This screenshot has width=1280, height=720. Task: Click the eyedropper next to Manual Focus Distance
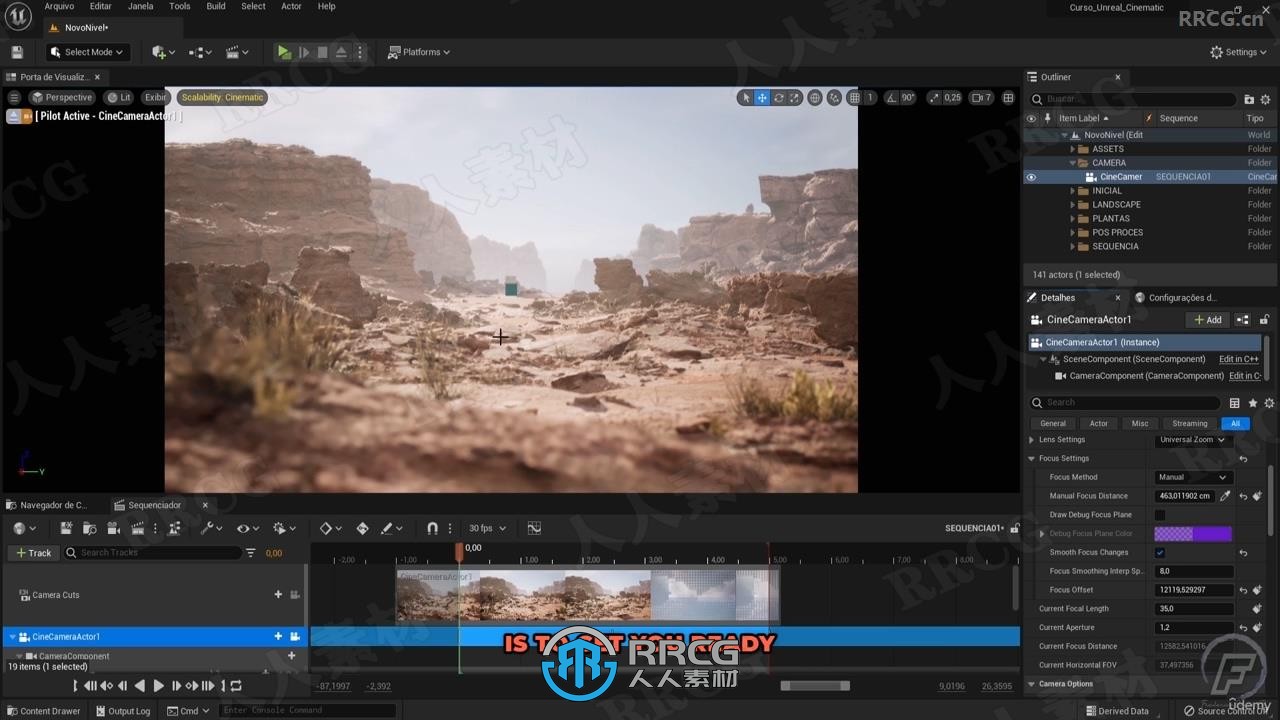[1225, 496]
